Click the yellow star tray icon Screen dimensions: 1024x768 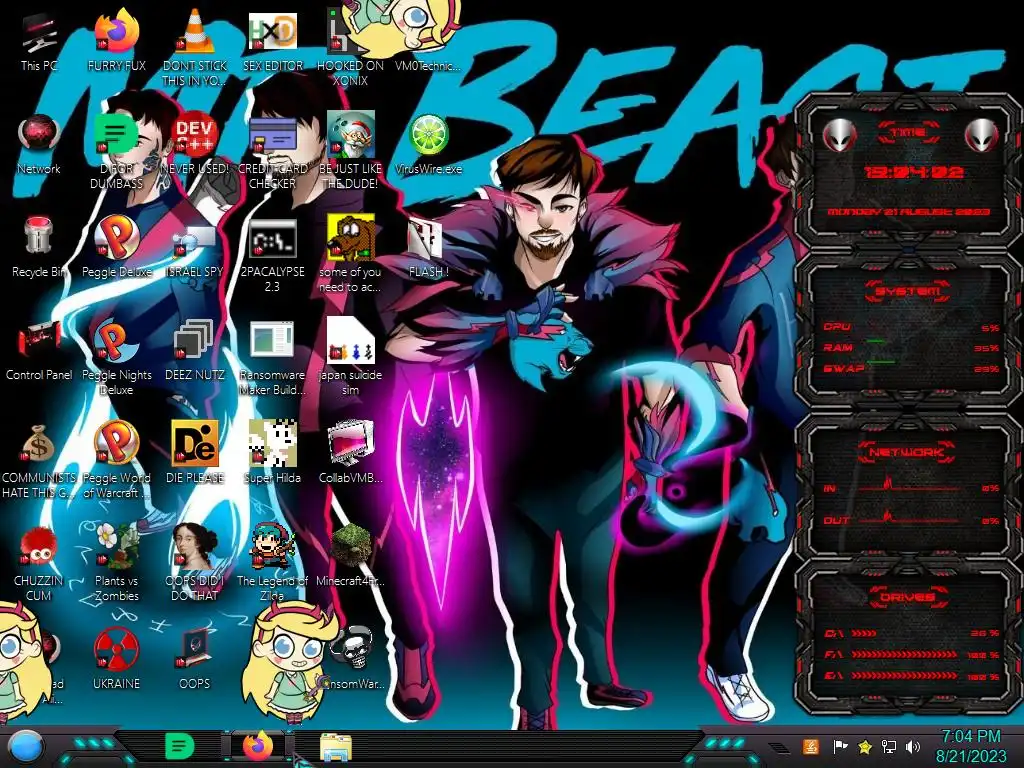tap(865, 746)
